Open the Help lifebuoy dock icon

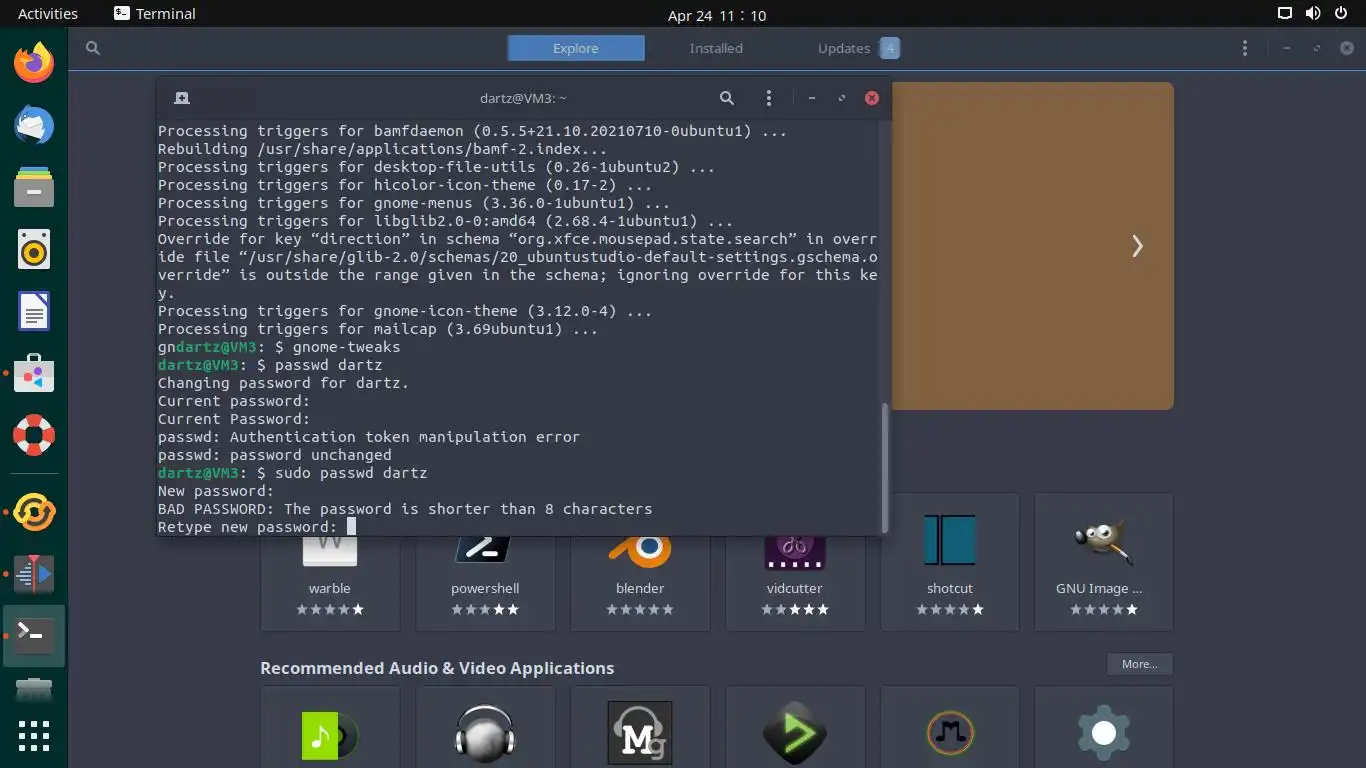click(34, 436)
